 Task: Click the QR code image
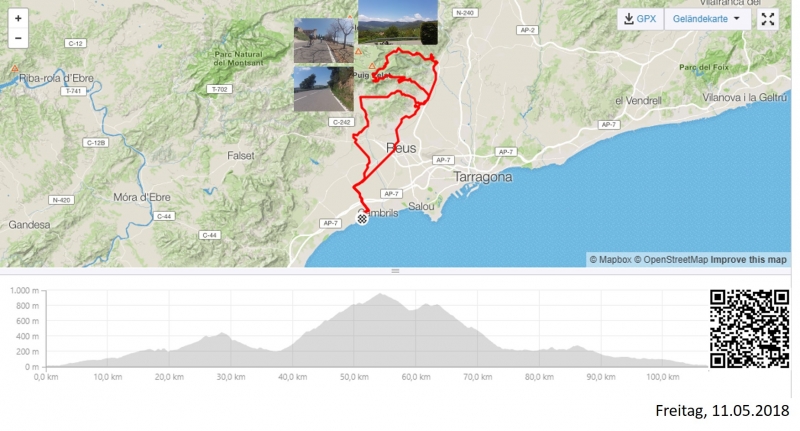click(x=749, y=329)
